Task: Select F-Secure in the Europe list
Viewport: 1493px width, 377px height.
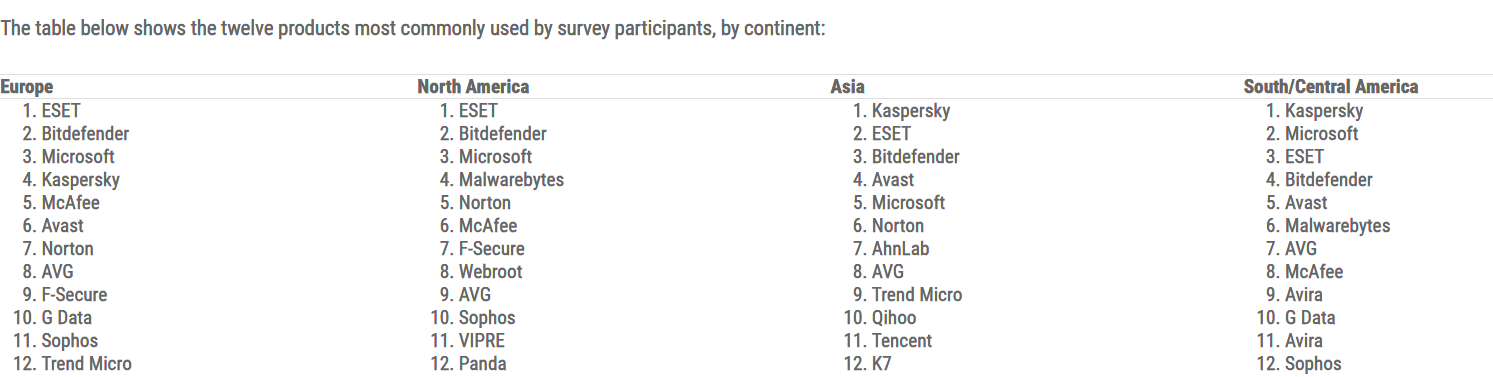Action: (74, 295)
